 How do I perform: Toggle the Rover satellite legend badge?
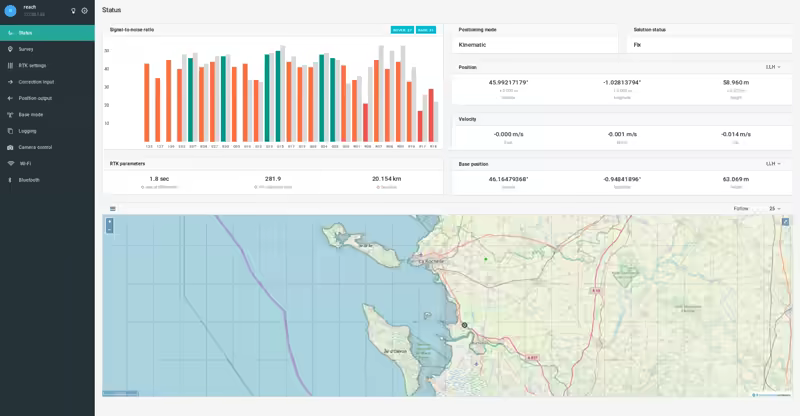tap(401, 30)
